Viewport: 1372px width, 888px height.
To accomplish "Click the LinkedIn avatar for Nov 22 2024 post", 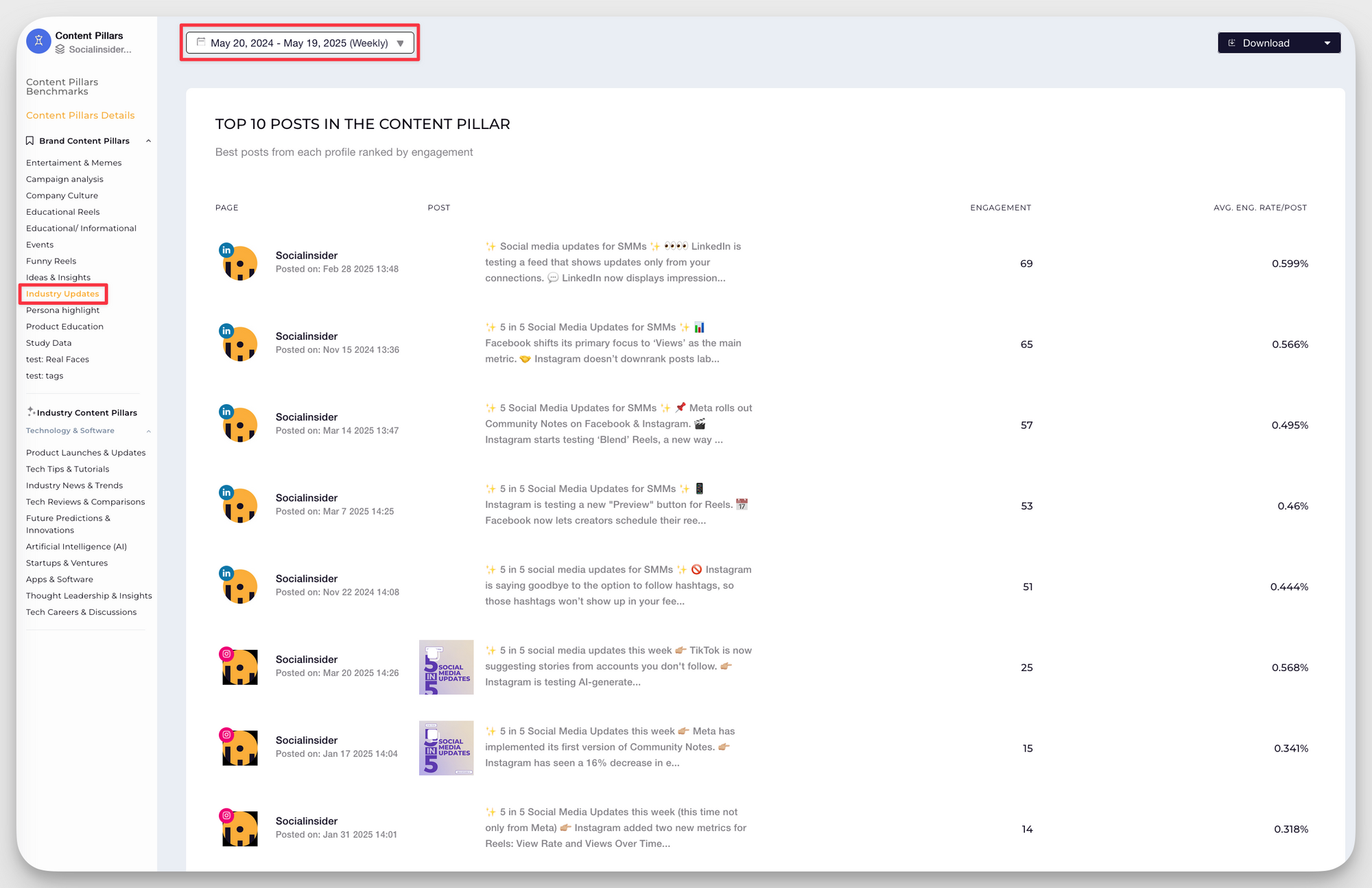I will 238,585.
